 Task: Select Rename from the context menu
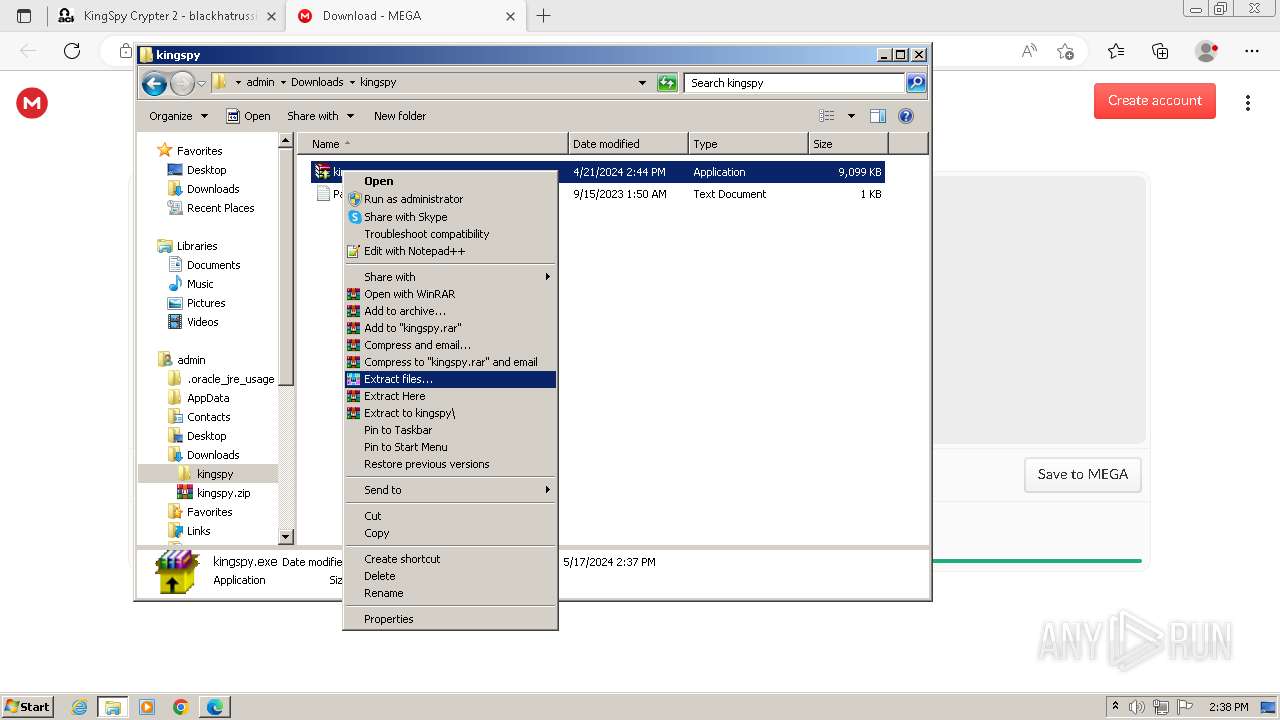tap(450, 593)
